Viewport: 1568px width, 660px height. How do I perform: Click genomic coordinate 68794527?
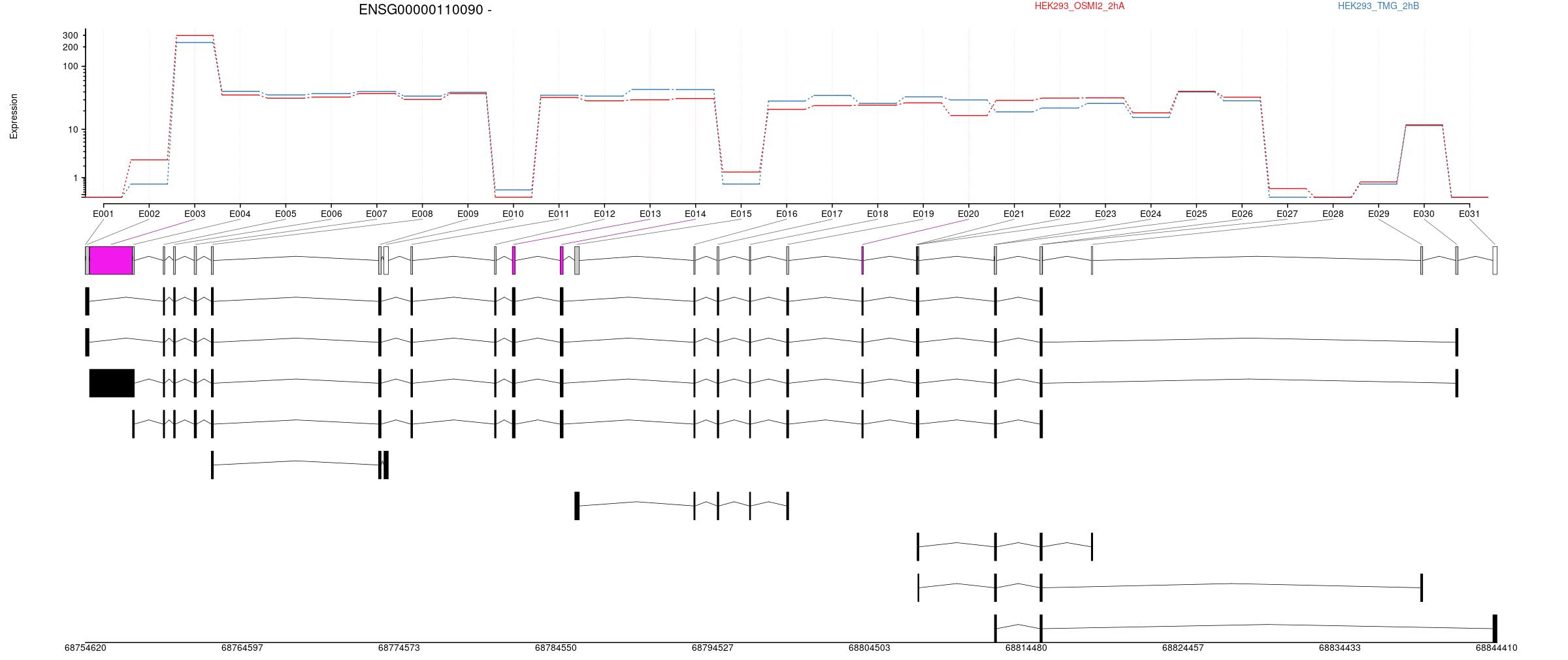(712, 648)
